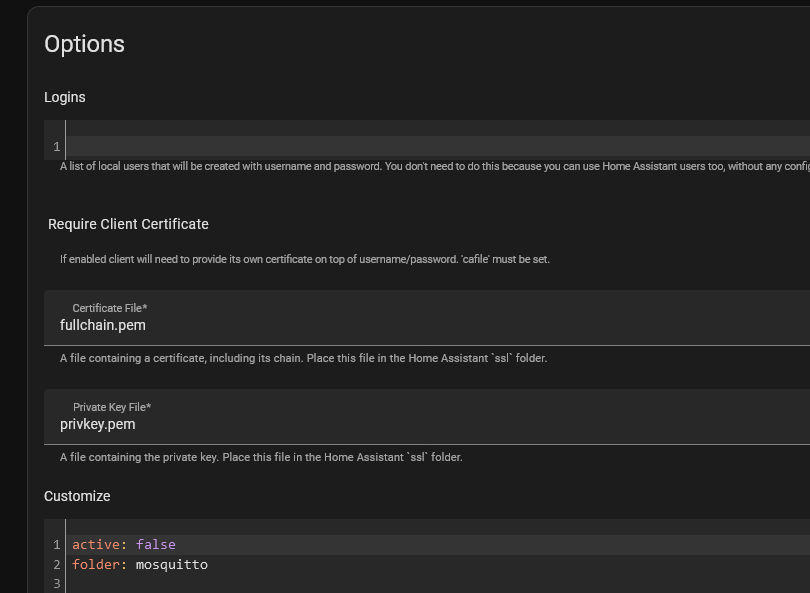The image size is (810, 593).
Task: Edit the Certificate File field fullchain.pem
Action: pyautogui.click(x=427, y=318)
